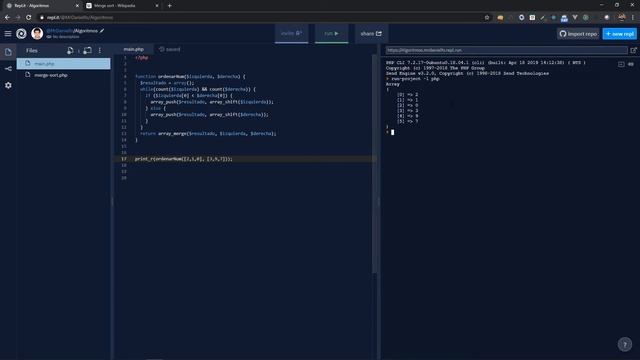Open the hamburger menu in Repl.it header
The height and width of the screenshot is (360, 640).
pyautogui.click(x=8, y=33)
